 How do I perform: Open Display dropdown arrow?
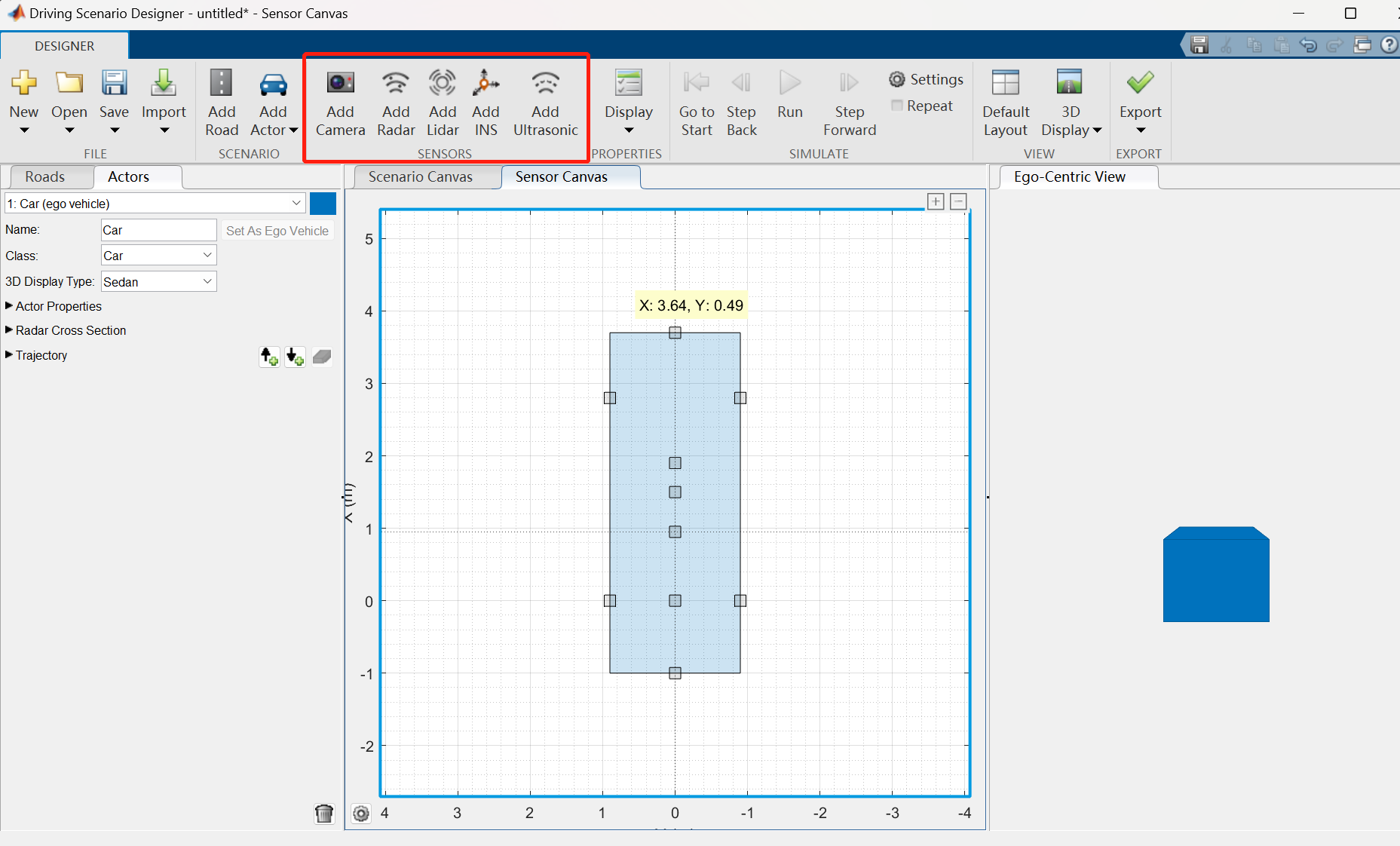coord(629,130)
